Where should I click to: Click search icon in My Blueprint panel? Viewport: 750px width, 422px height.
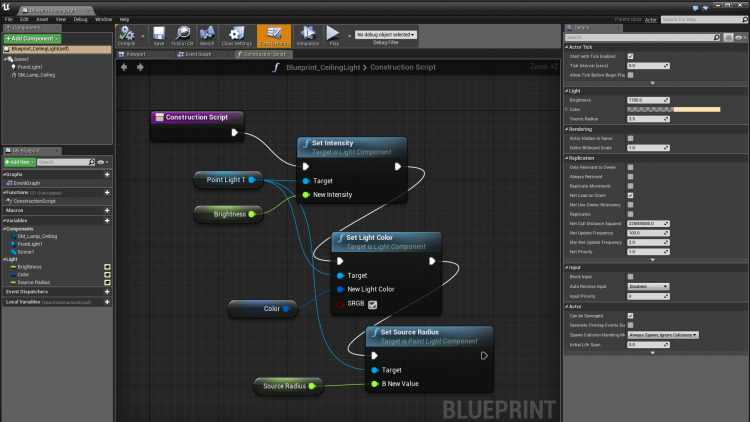pyautogui.click(x=92, y=162)
